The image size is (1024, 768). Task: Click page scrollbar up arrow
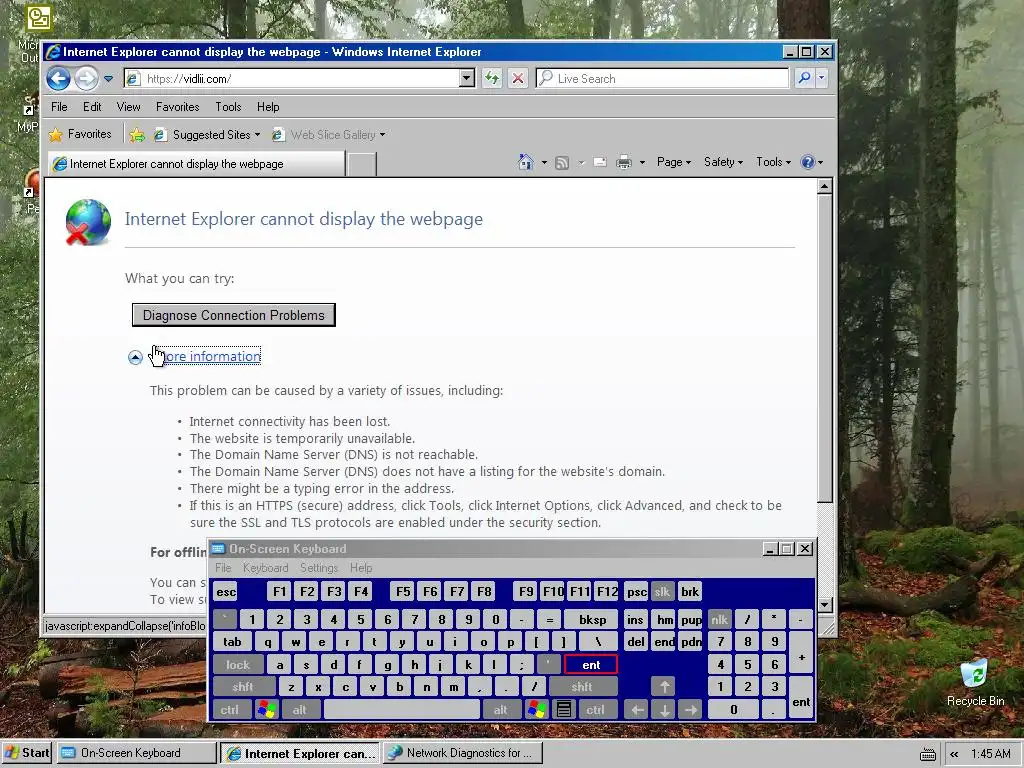click(x=824, y=187)
